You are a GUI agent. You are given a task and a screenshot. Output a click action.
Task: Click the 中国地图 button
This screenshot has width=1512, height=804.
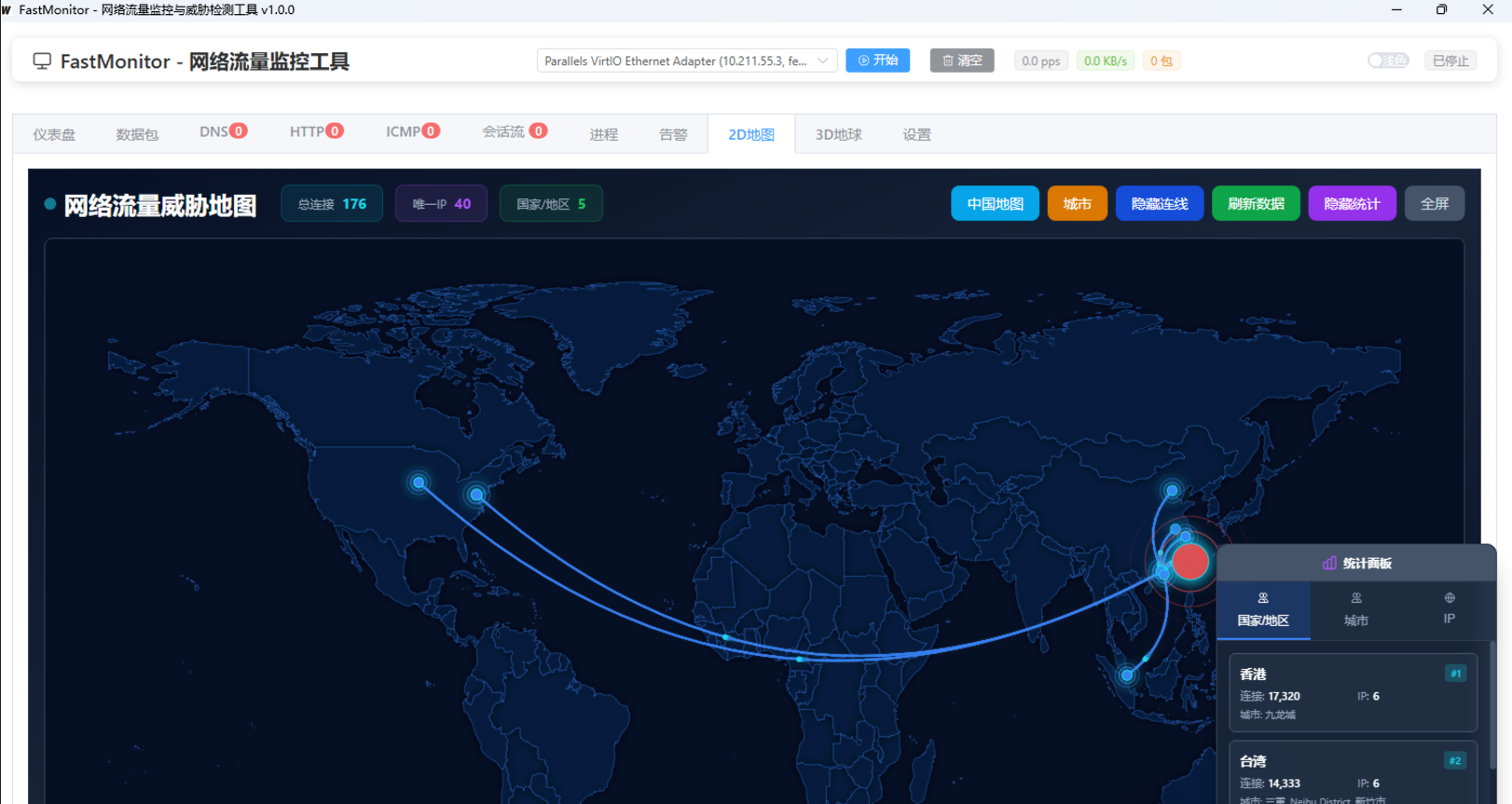(995, 204)
